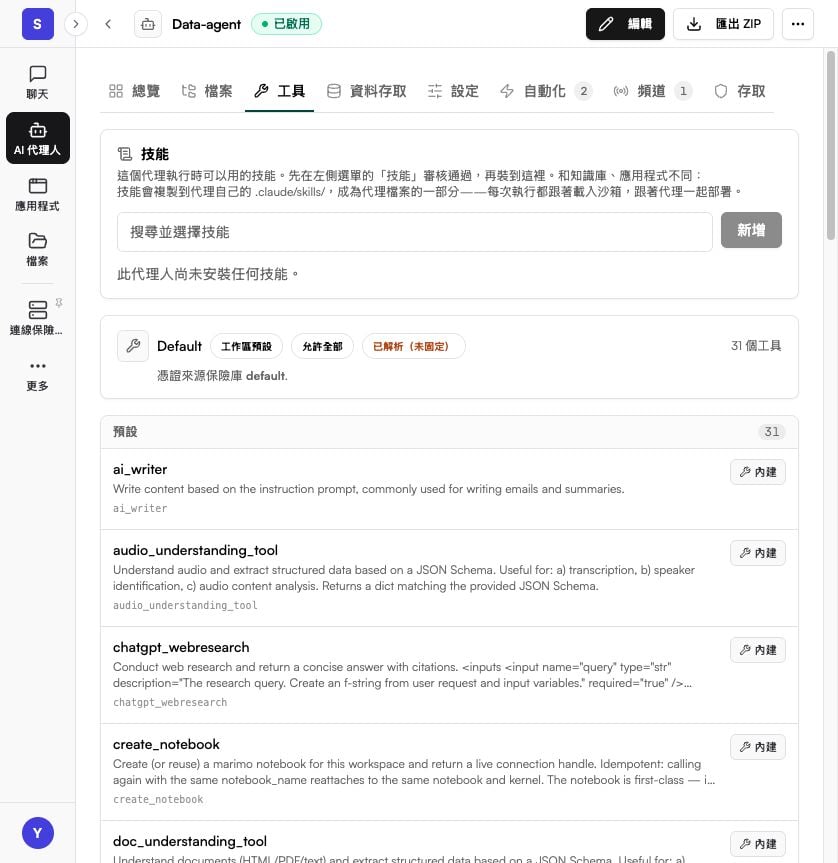
Task: Open 應用程式 in sidebar
Action: 37,195
